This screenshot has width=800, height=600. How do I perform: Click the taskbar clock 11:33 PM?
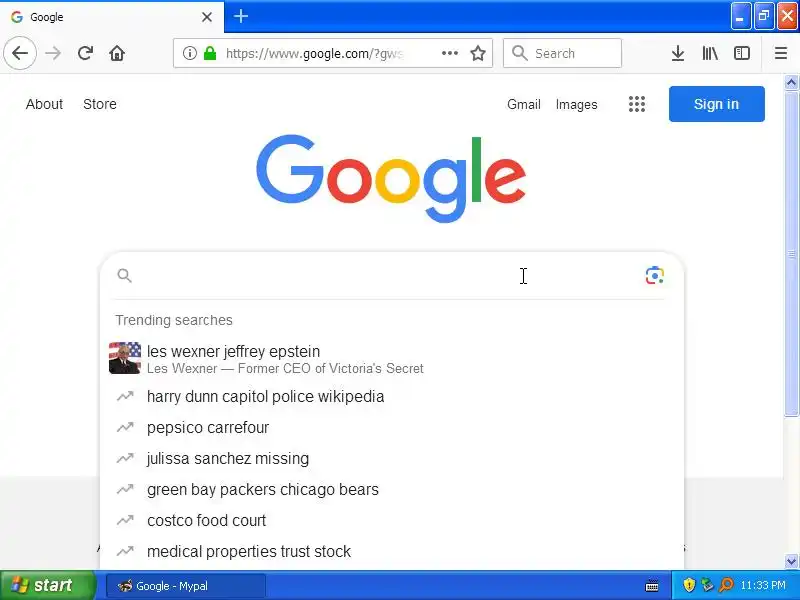[763, 585]
